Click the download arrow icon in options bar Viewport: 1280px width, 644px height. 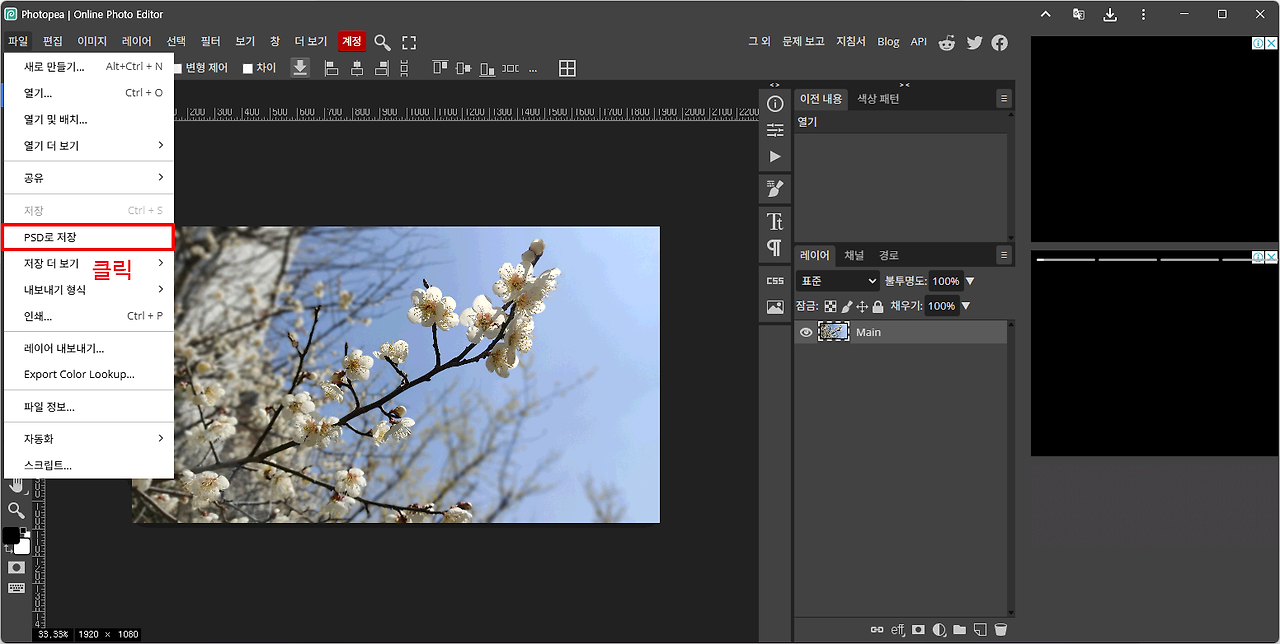coord(300,67)
